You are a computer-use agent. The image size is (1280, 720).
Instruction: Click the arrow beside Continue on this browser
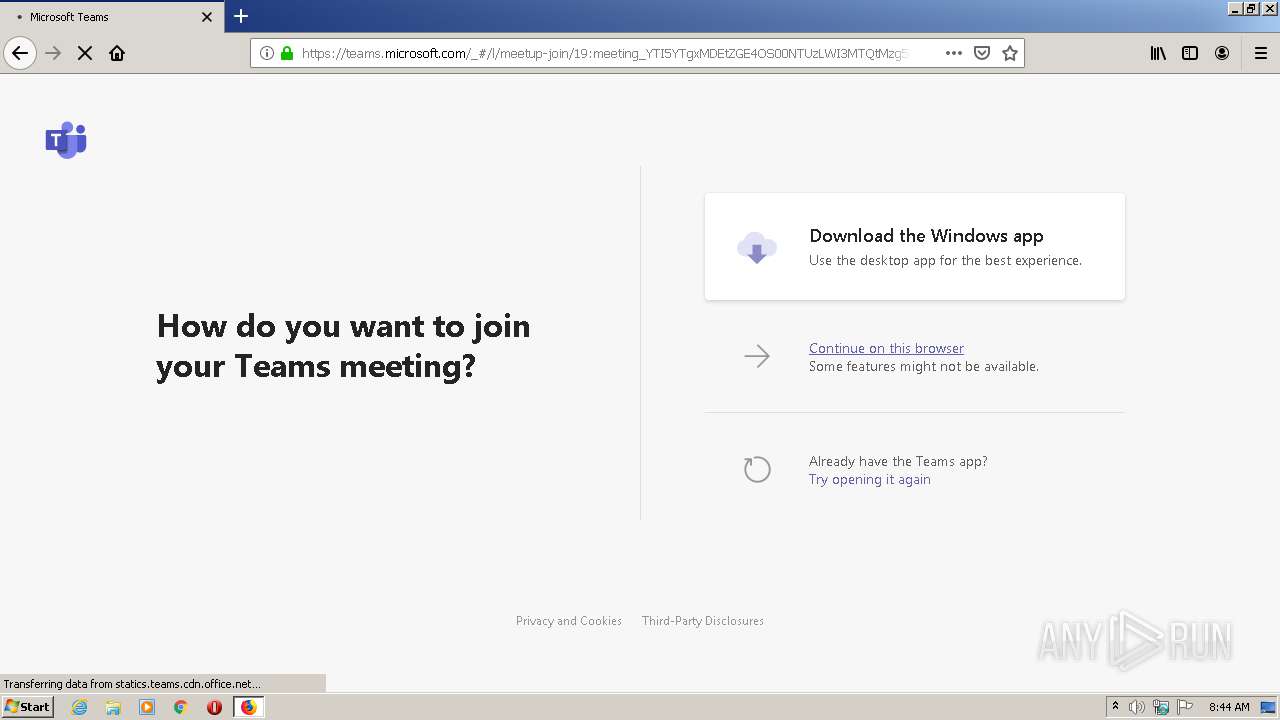(757, 356)
